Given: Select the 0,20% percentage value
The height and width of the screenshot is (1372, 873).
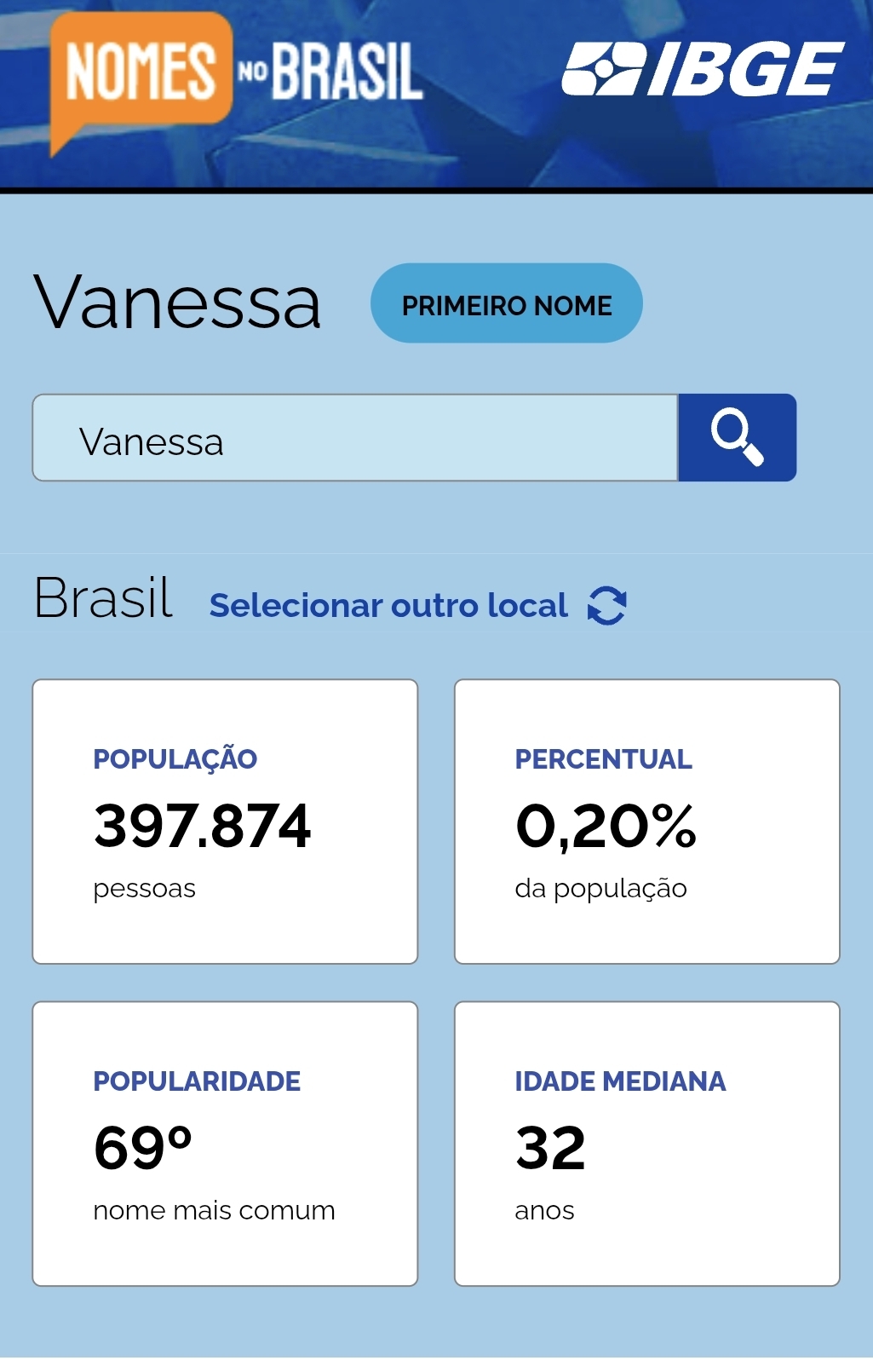Looking at the screenshot, I should 606,826.
